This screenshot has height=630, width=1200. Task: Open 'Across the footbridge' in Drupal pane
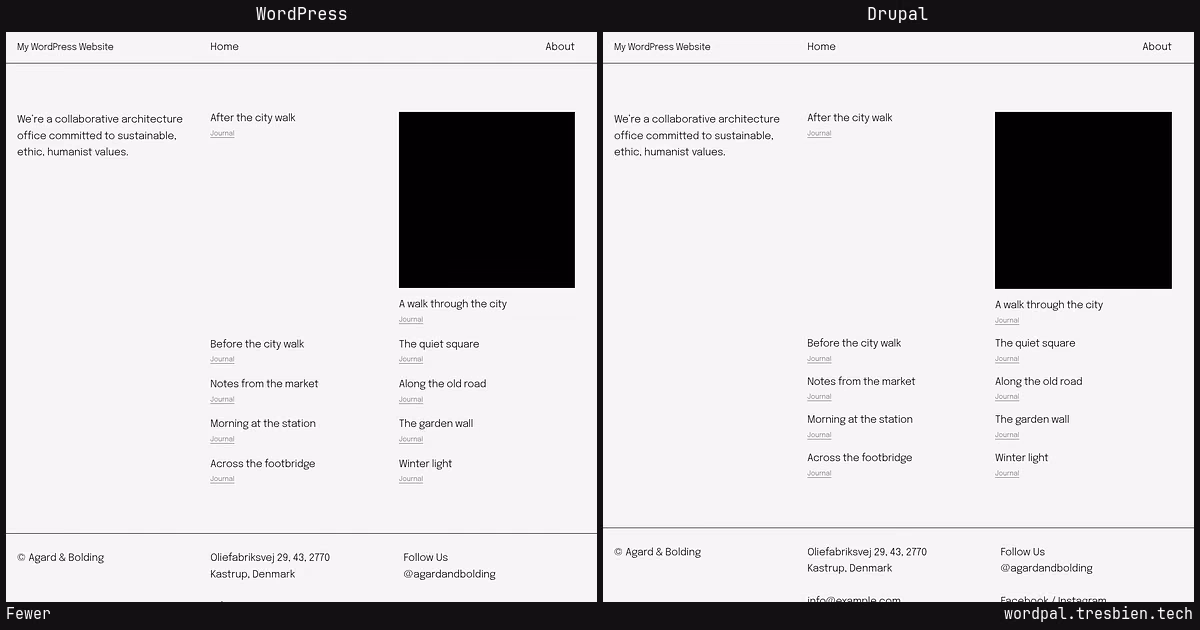(x=860, y=458)
